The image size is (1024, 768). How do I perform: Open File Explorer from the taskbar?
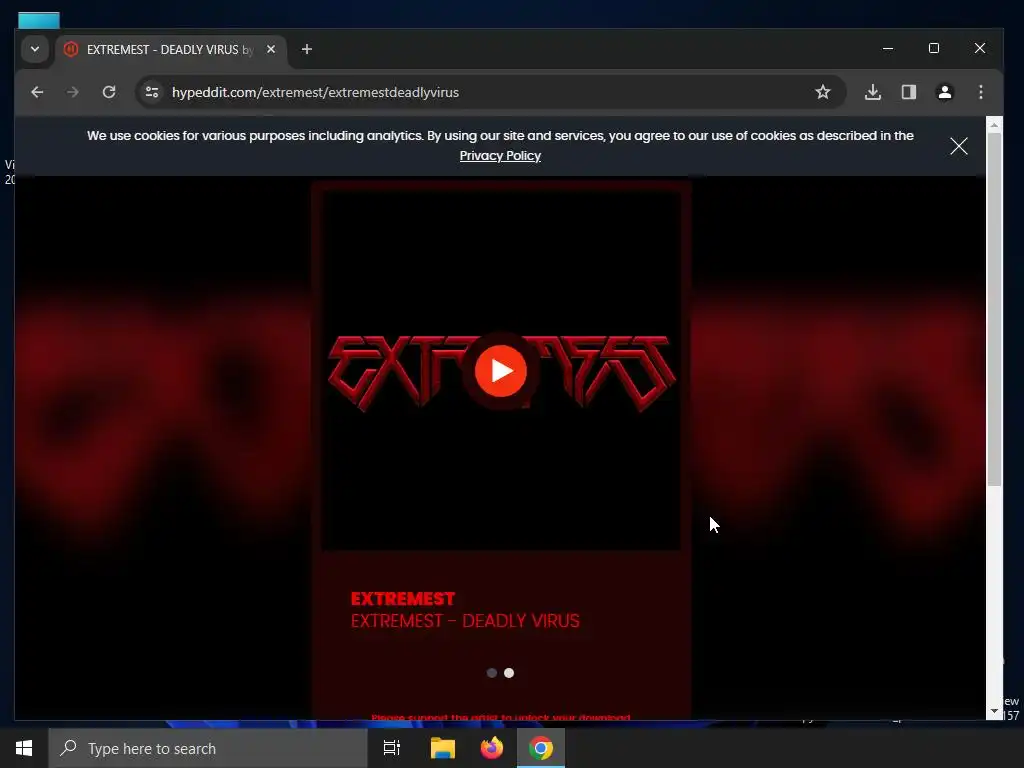443,748
